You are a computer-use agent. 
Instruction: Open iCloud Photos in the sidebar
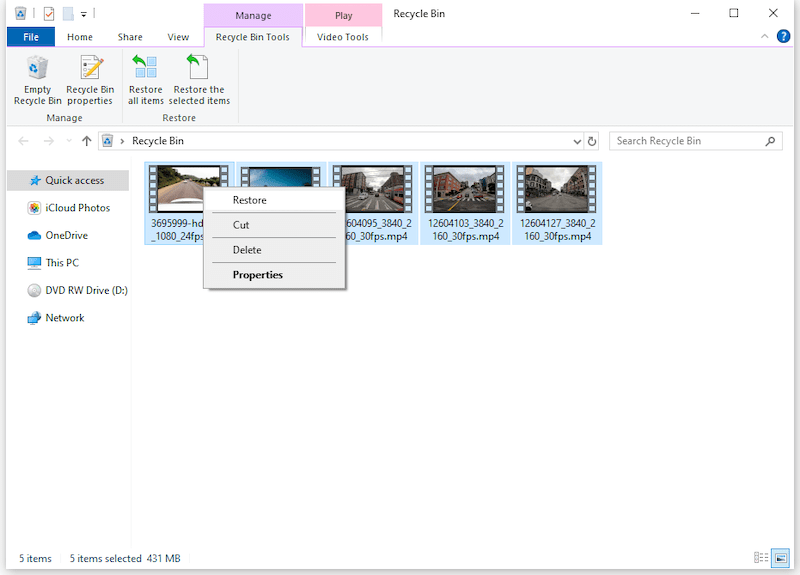click(68, 208)
